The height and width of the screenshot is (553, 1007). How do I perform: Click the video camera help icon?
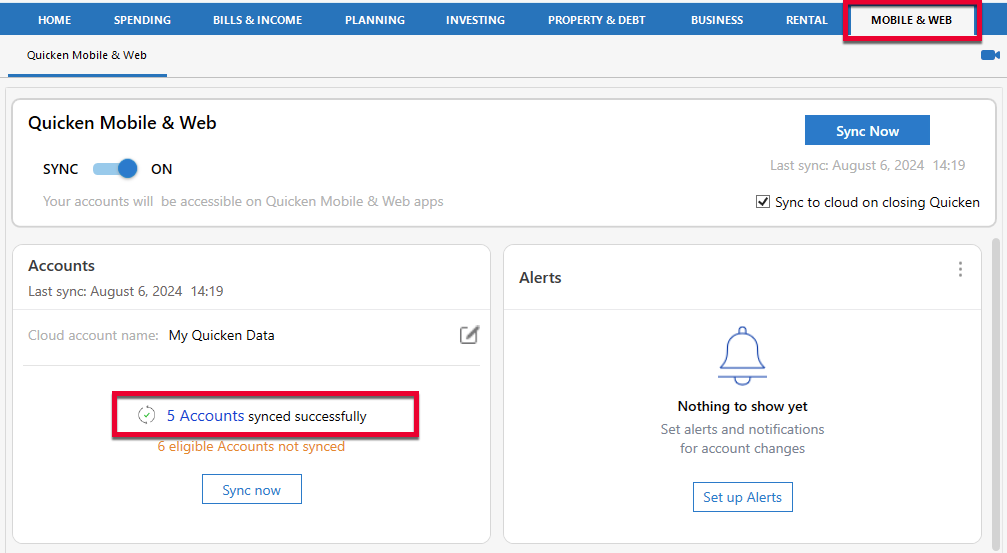pos(990,55)
